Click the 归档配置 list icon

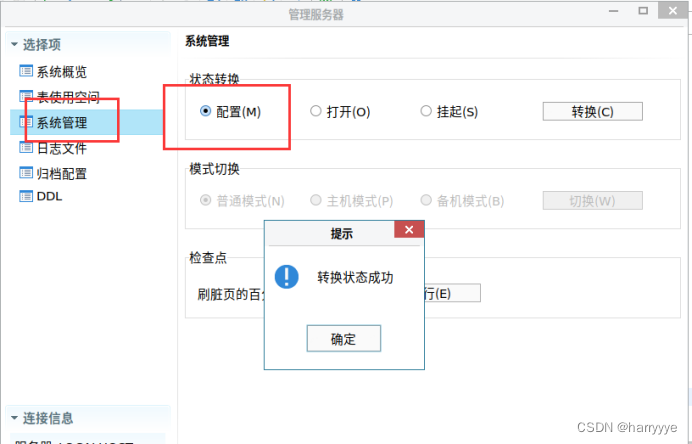point(26,173)
